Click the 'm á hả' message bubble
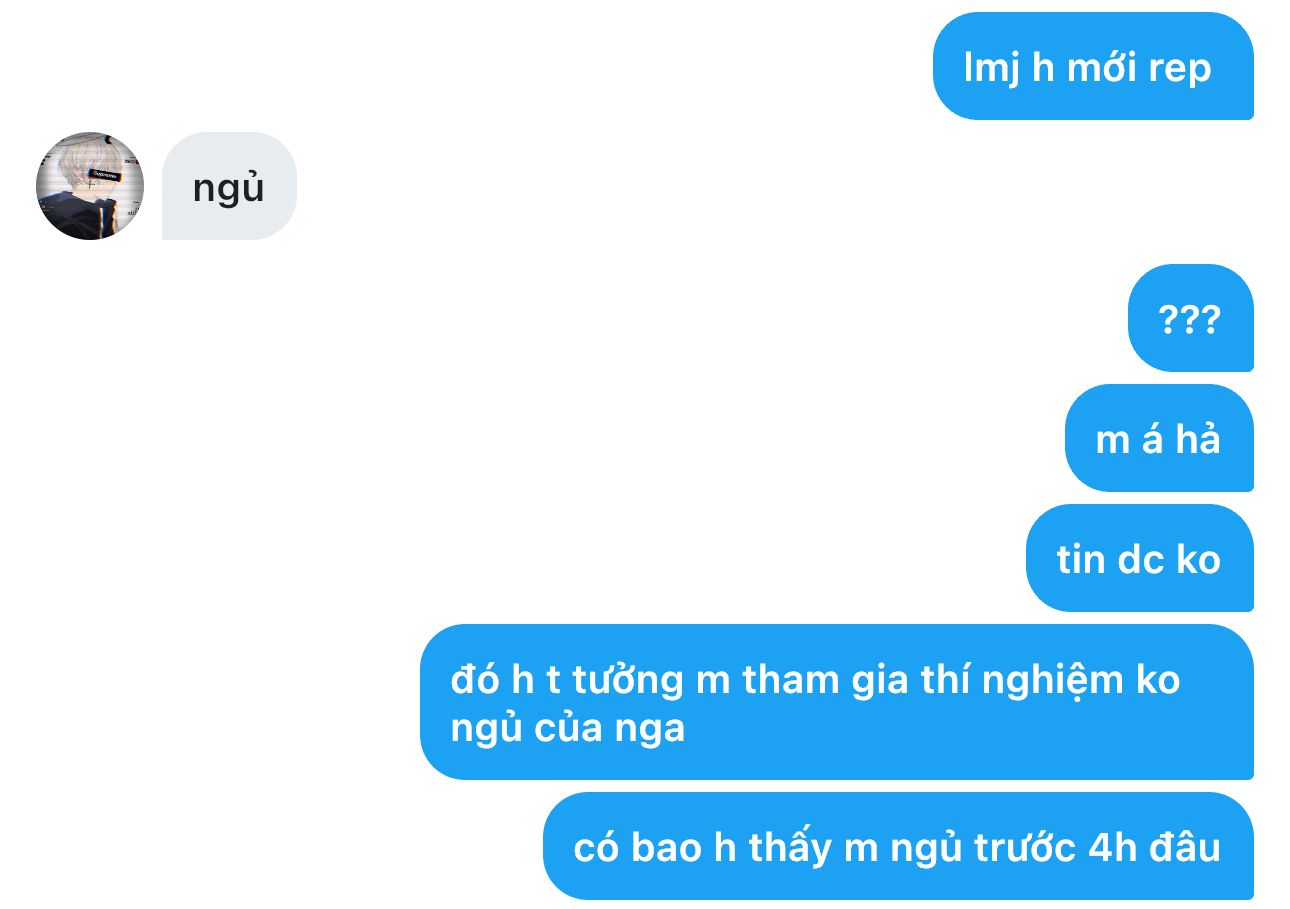The image size is (1290, 909). (x=1159, y=438)
